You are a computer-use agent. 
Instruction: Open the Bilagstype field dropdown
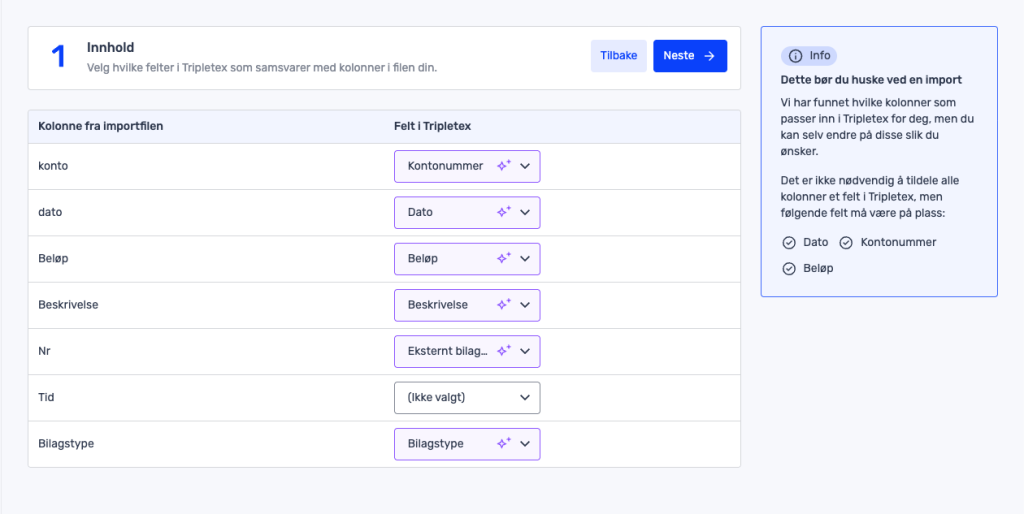pos(467,444)
